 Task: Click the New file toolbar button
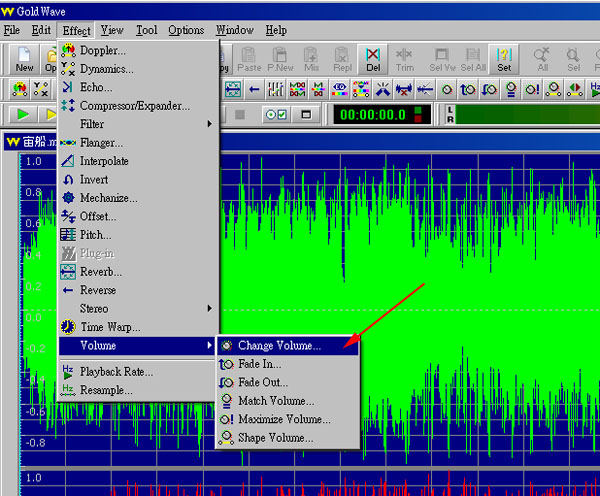[25, 59]
